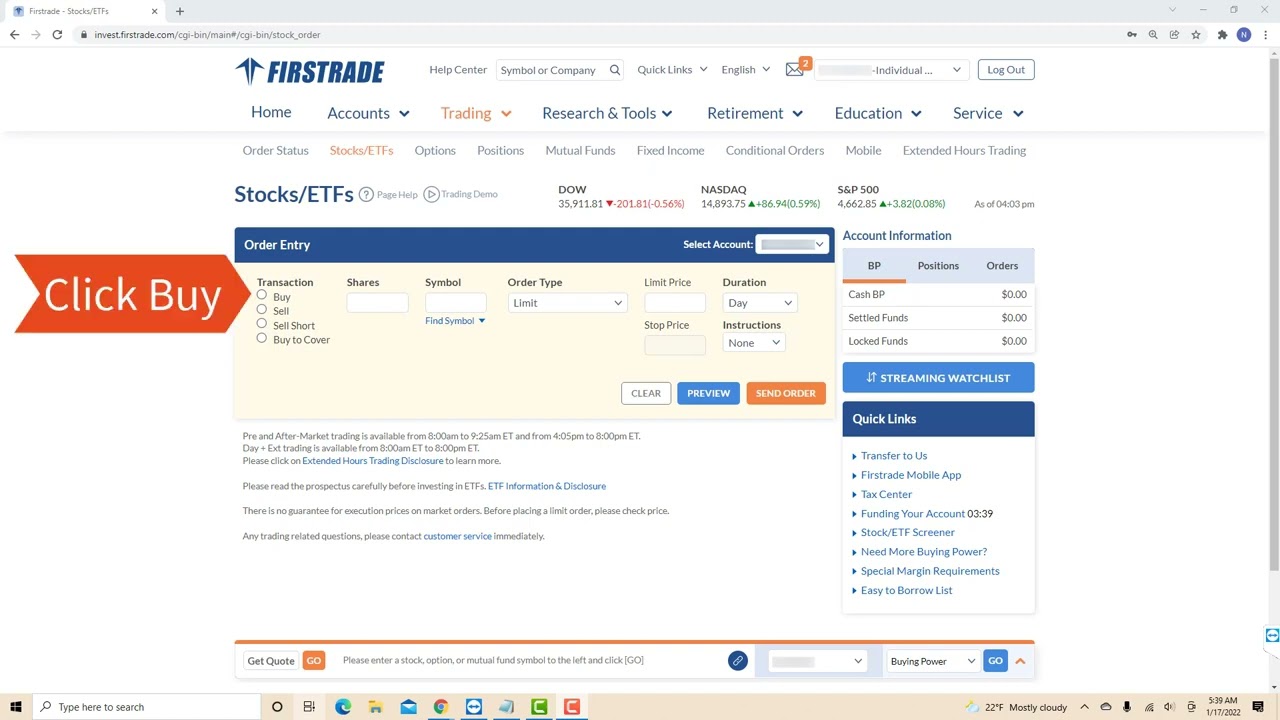Viewport: 1280px width, 720px height.
Task: Click the TeamViewer side panel tab
Action: [1272, 635]
